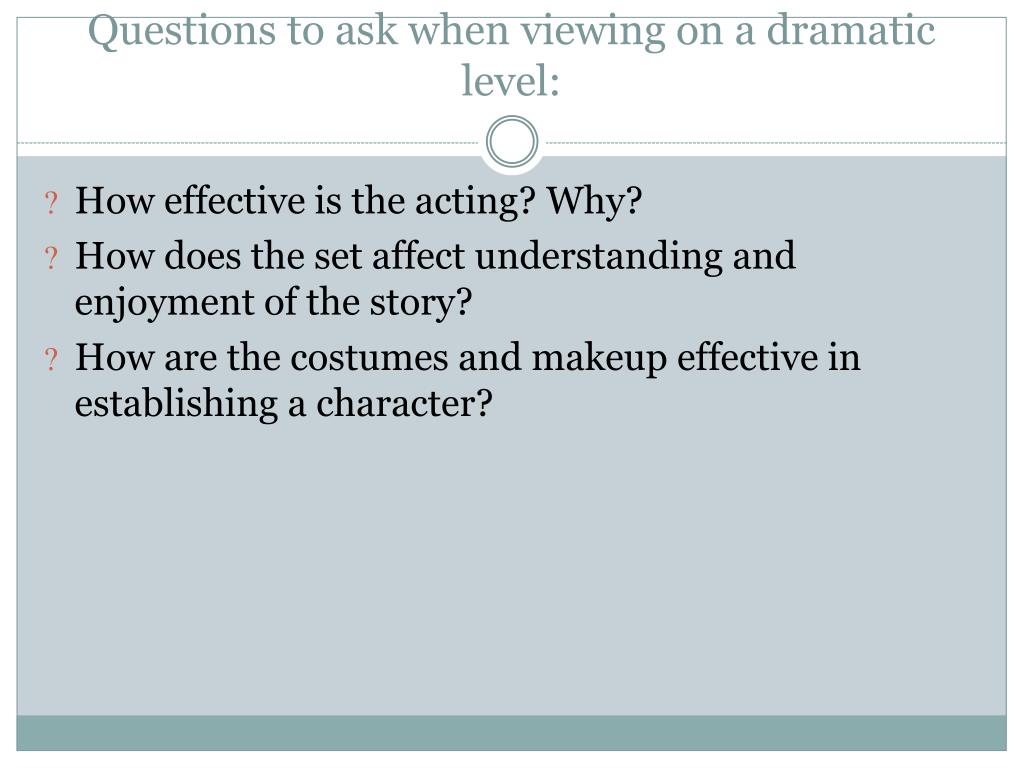Click the word dramatic in the title
1024x768 pixels.
[x=850, y=30]
